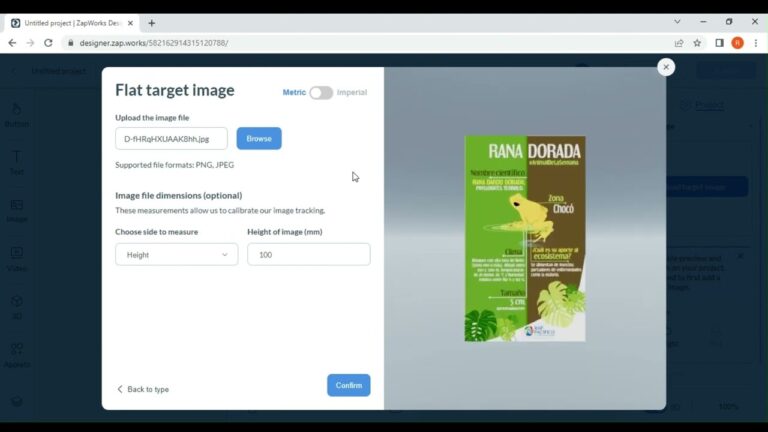
Task: Select the Image tool in sidebar
Action: click(x=17, y=211)
